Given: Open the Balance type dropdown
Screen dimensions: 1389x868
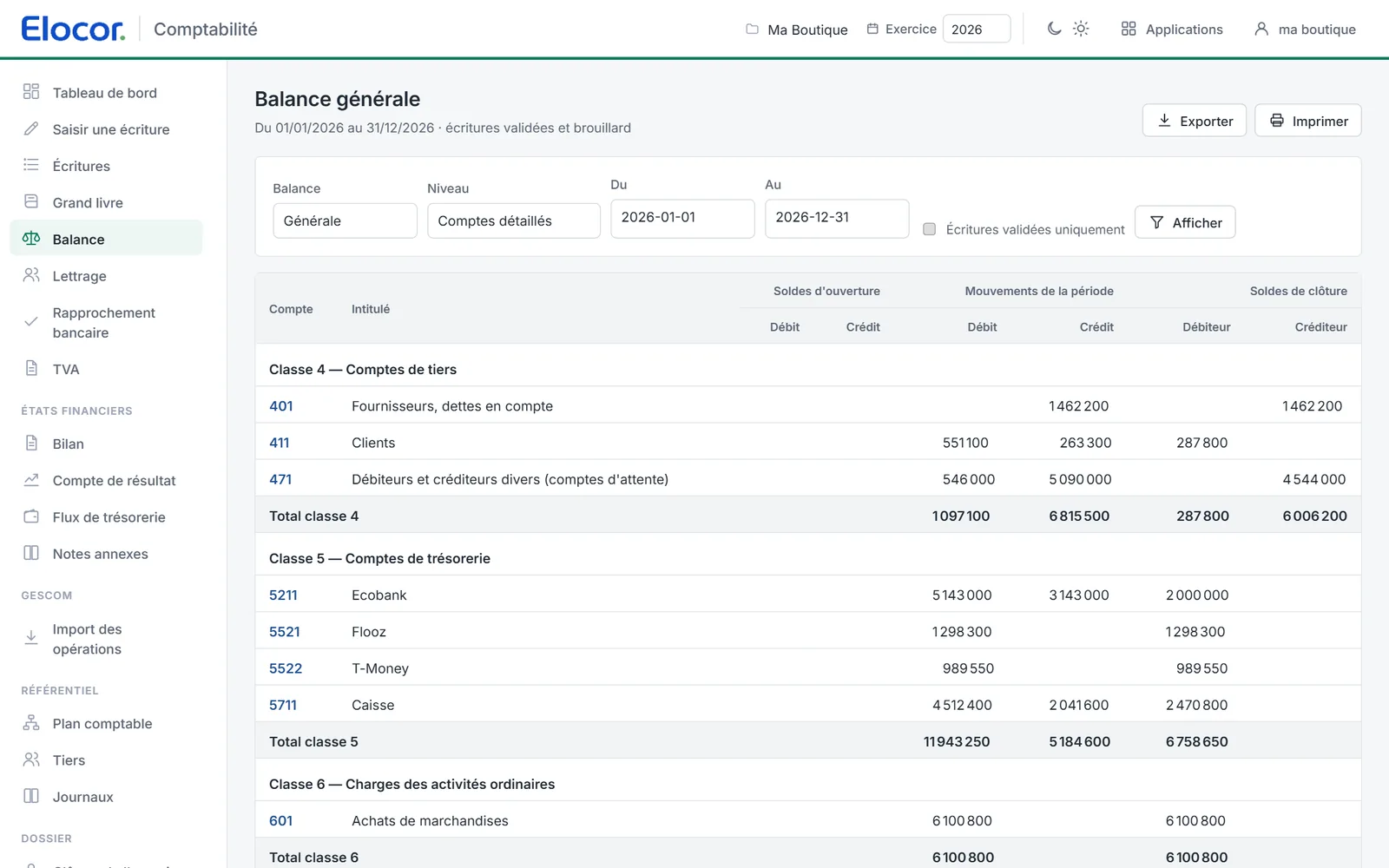Looking at the screenshot, I should point(345,220).
